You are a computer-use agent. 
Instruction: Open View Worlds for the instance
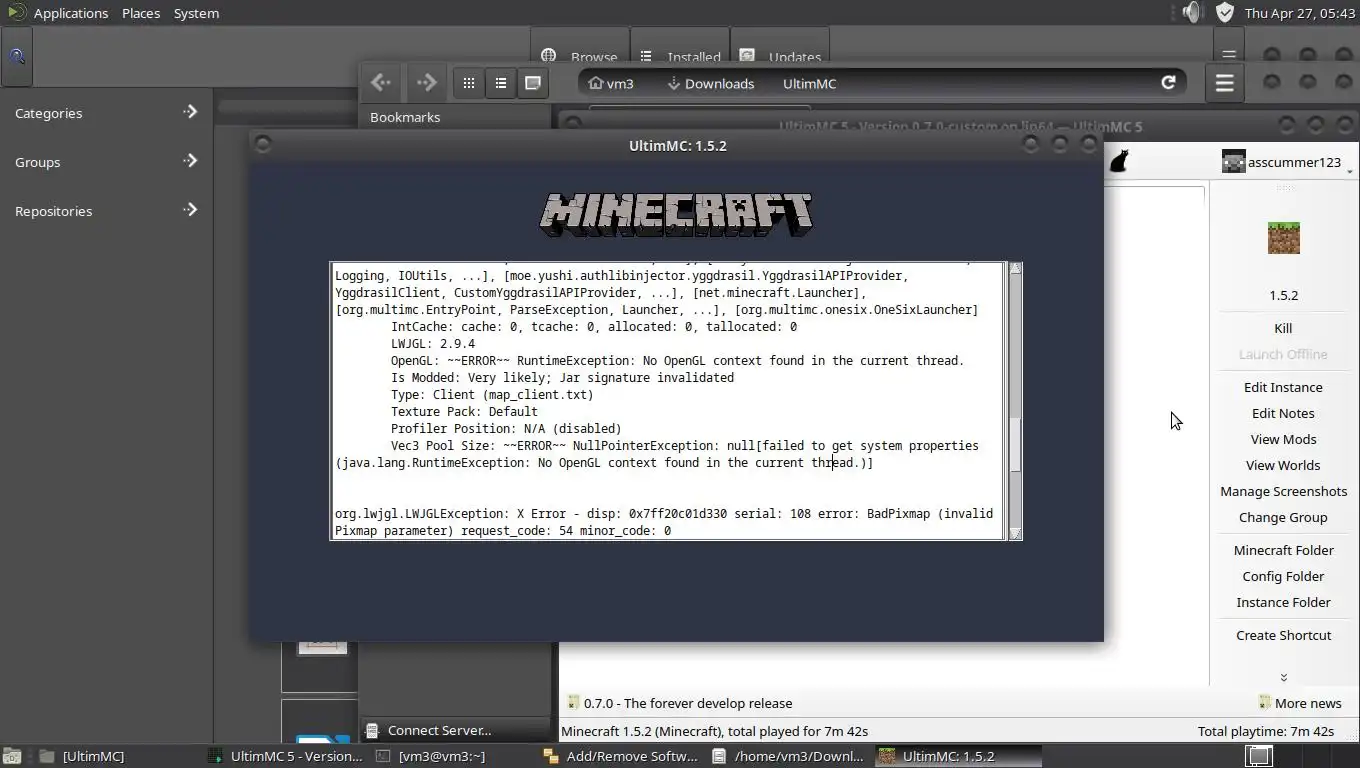click(1283, 465)
